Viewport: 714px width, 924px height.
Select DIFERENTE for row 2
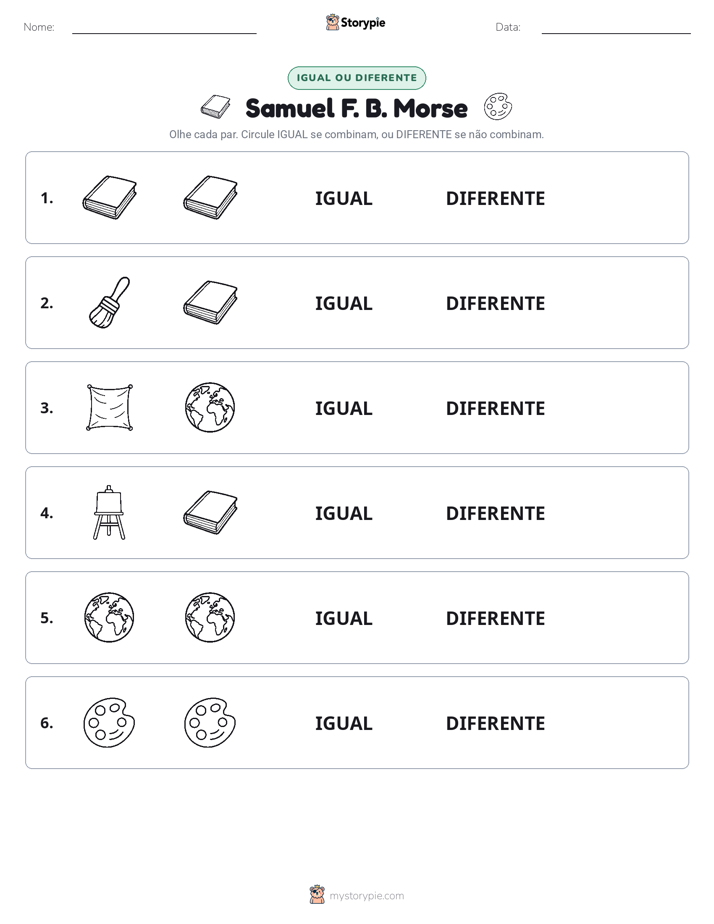tap(495, 303)
